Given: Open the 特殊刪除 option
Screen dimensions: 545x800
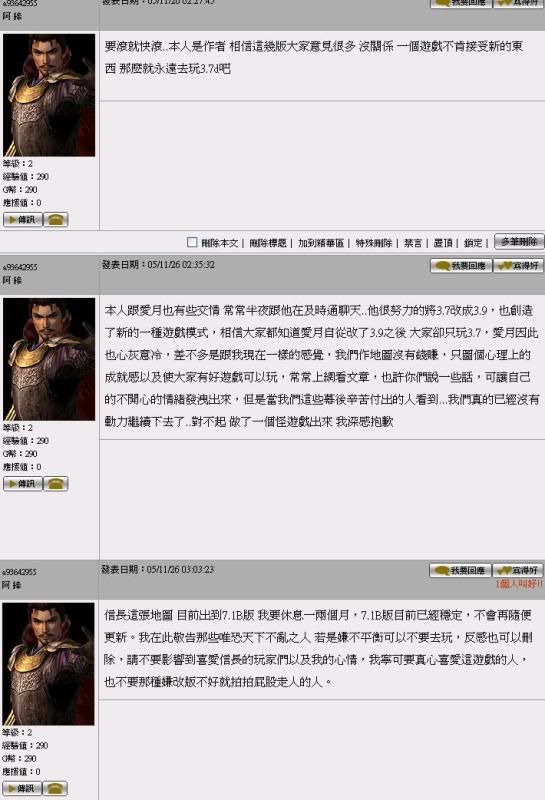Looking at the screenshot, I should pos(374,243).
